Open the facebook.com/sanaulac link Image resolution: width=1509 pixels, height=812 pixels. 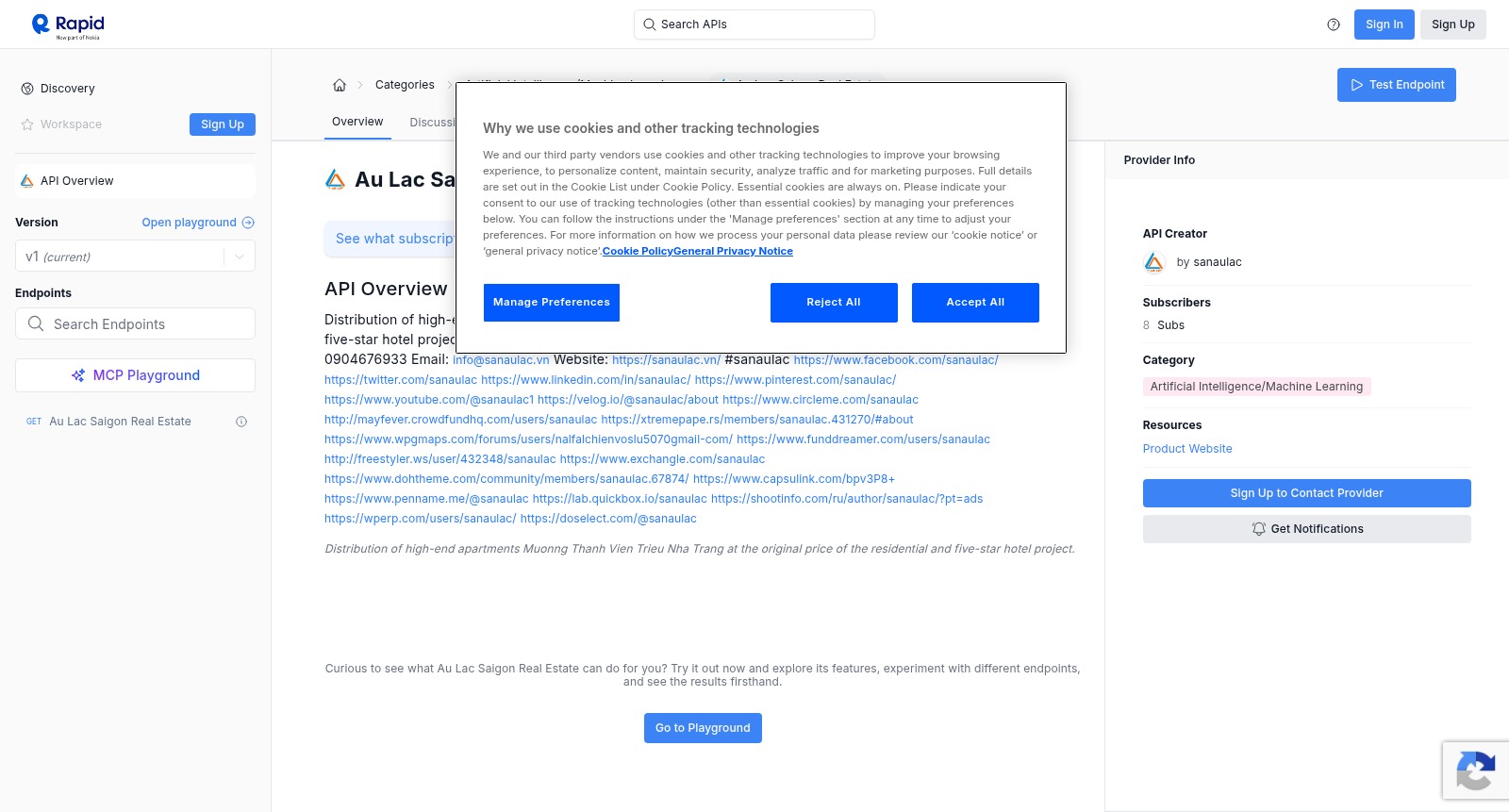tap(896, 360)
